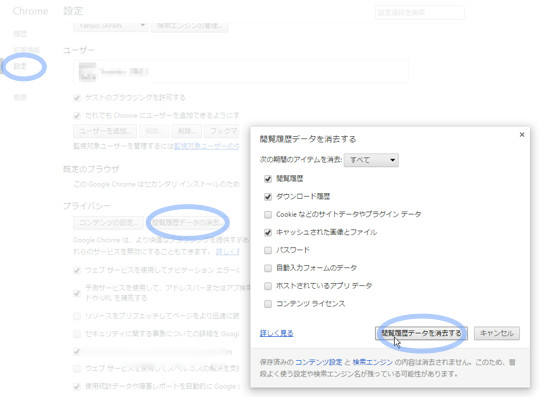Toggle ウェブ サービスを使用してナビゲーション エラー checkbox
540x397 pixels.
coord(77,271)
